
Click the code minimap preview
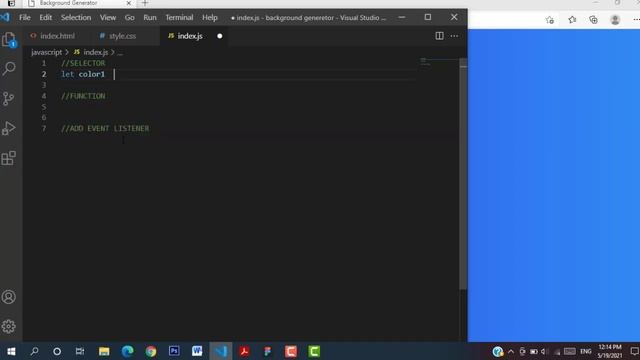425,62
